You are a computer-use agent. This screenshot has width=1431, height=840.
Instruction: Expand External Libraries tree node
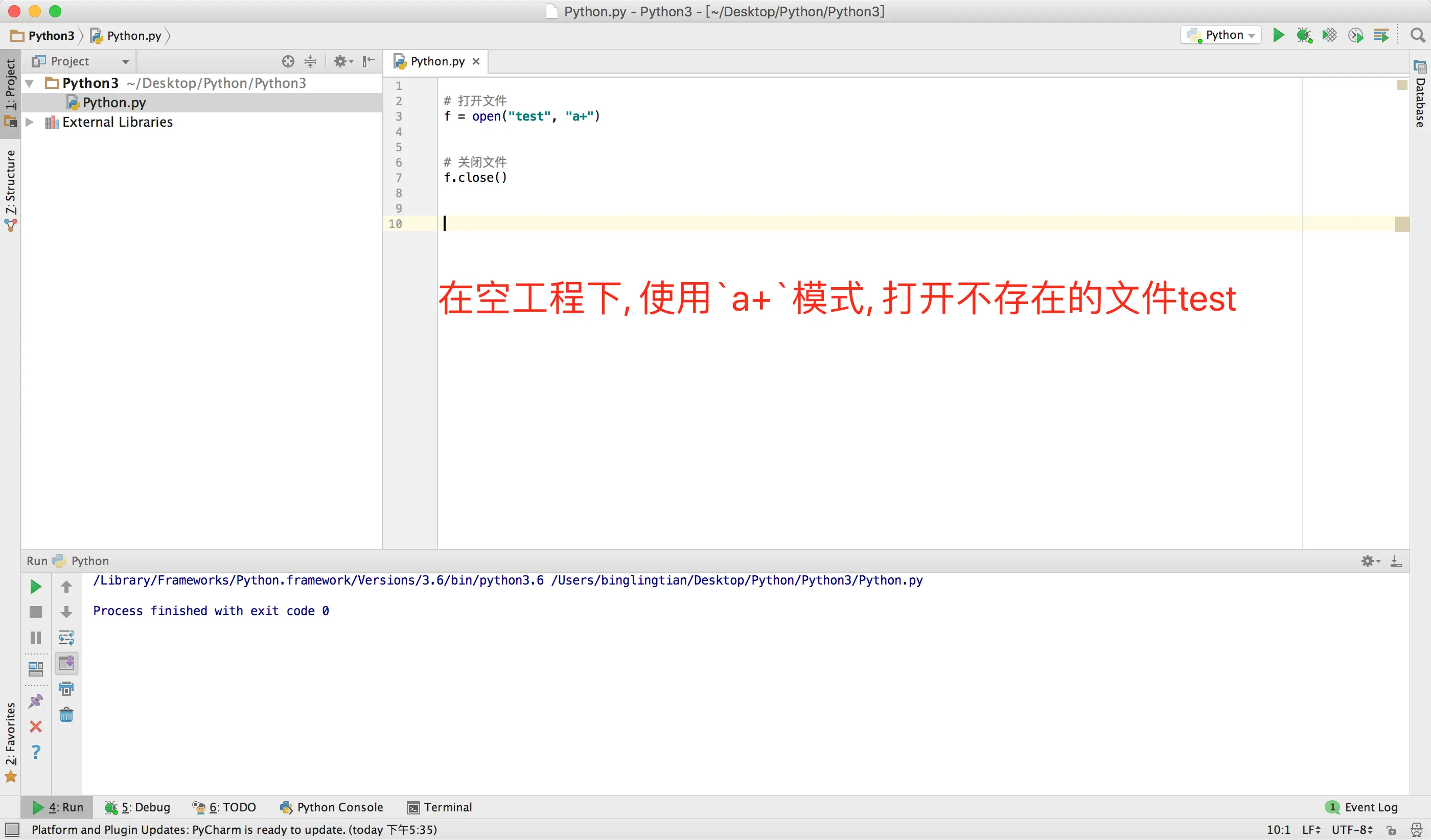tap(30, 122)
